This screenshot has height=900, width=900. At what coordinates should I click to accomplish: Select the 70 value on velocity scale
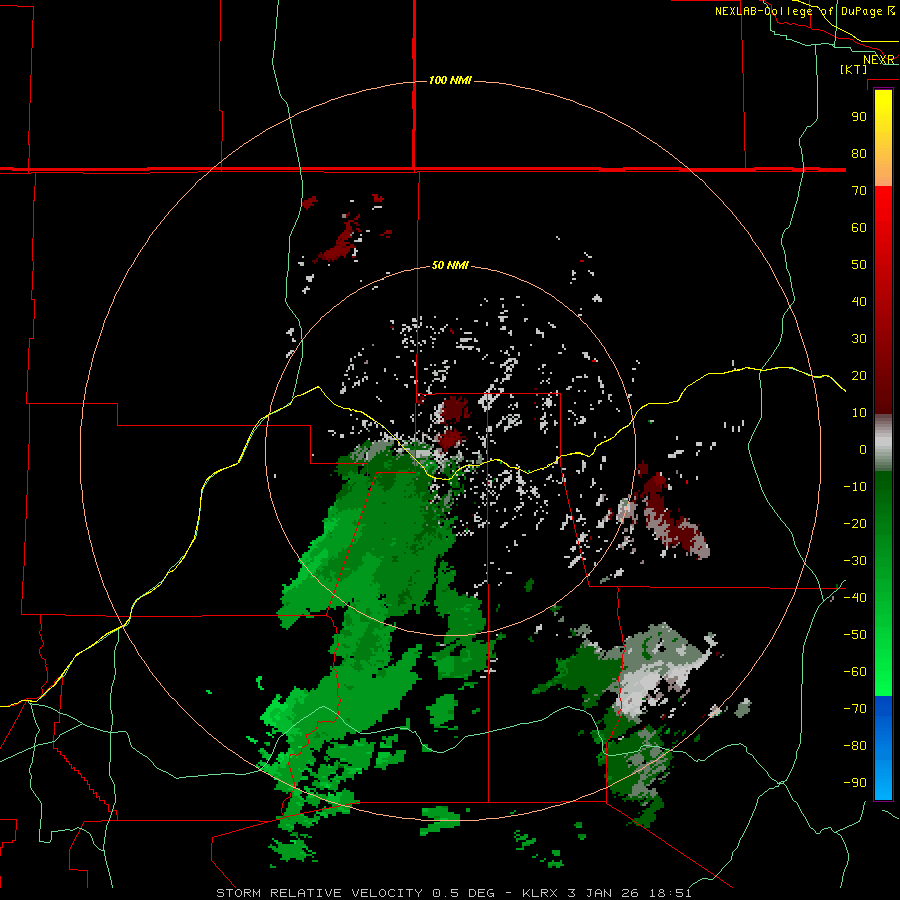coord(859,191)
